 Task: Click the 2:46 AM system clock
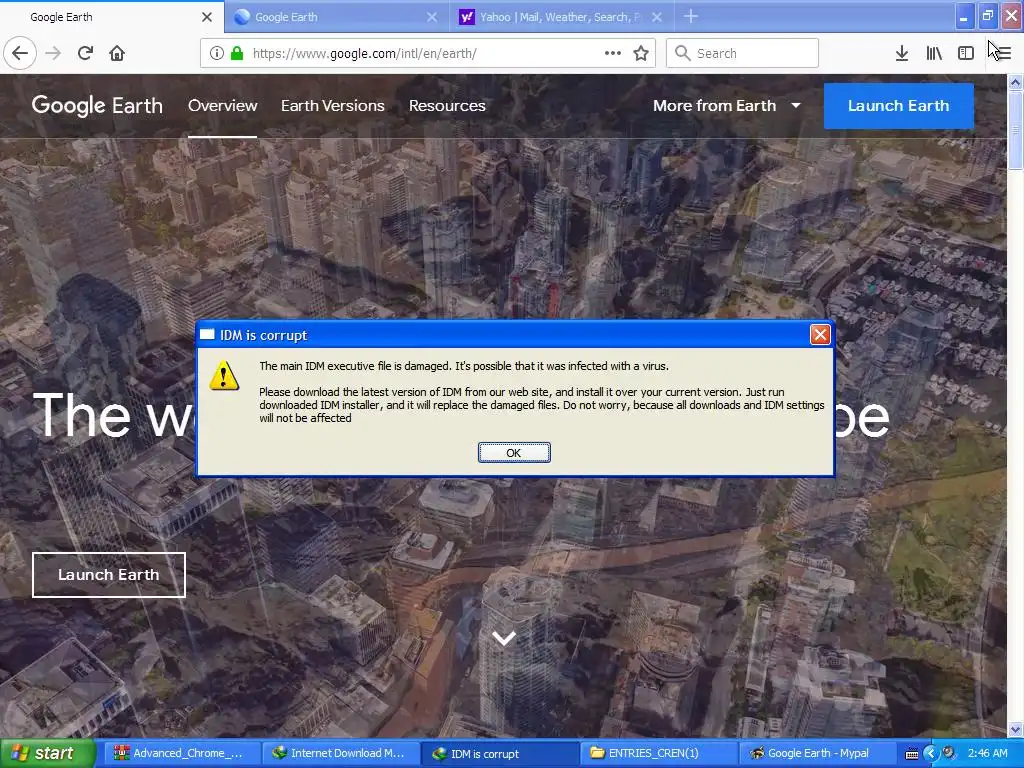987,754
